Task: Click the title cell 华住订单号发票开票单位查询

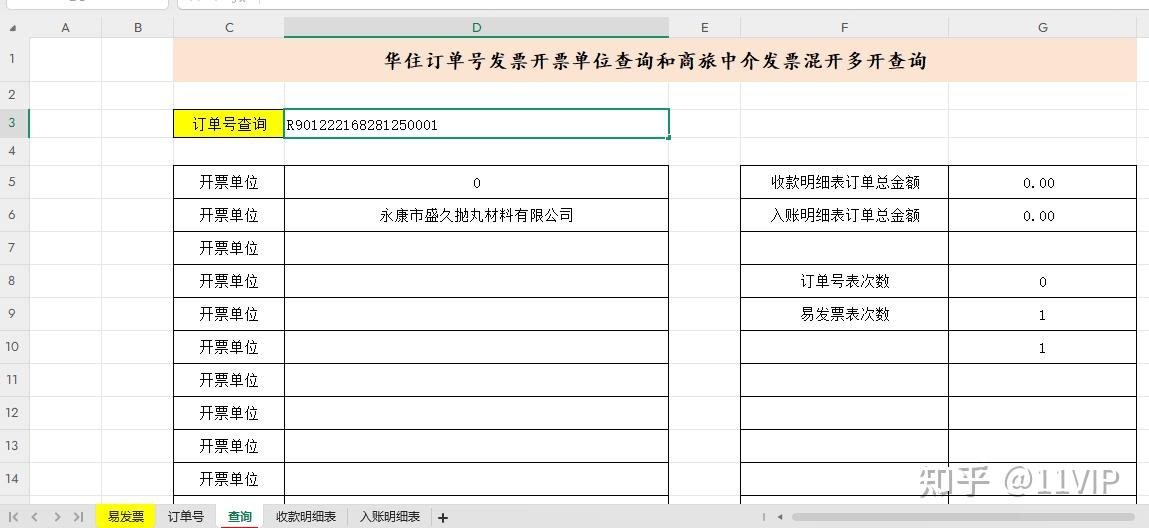Action: 655,60
